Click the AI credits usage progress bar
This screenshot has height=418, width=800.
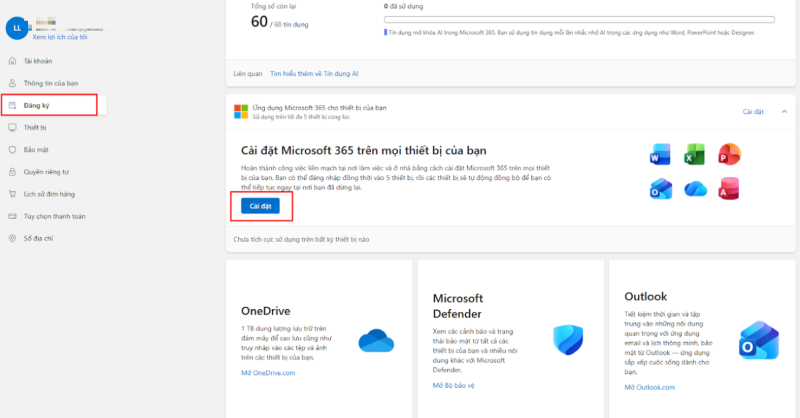[579, 19]
